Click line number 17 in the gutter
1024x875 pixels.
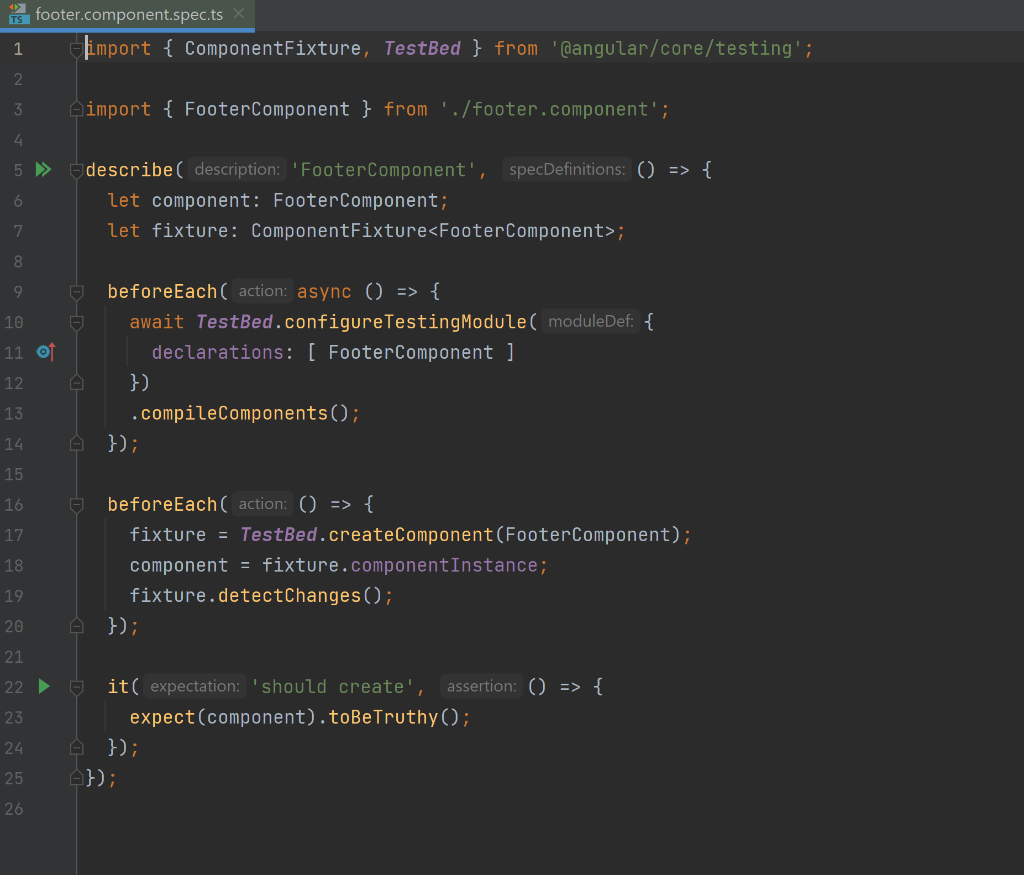click(14, 534)
